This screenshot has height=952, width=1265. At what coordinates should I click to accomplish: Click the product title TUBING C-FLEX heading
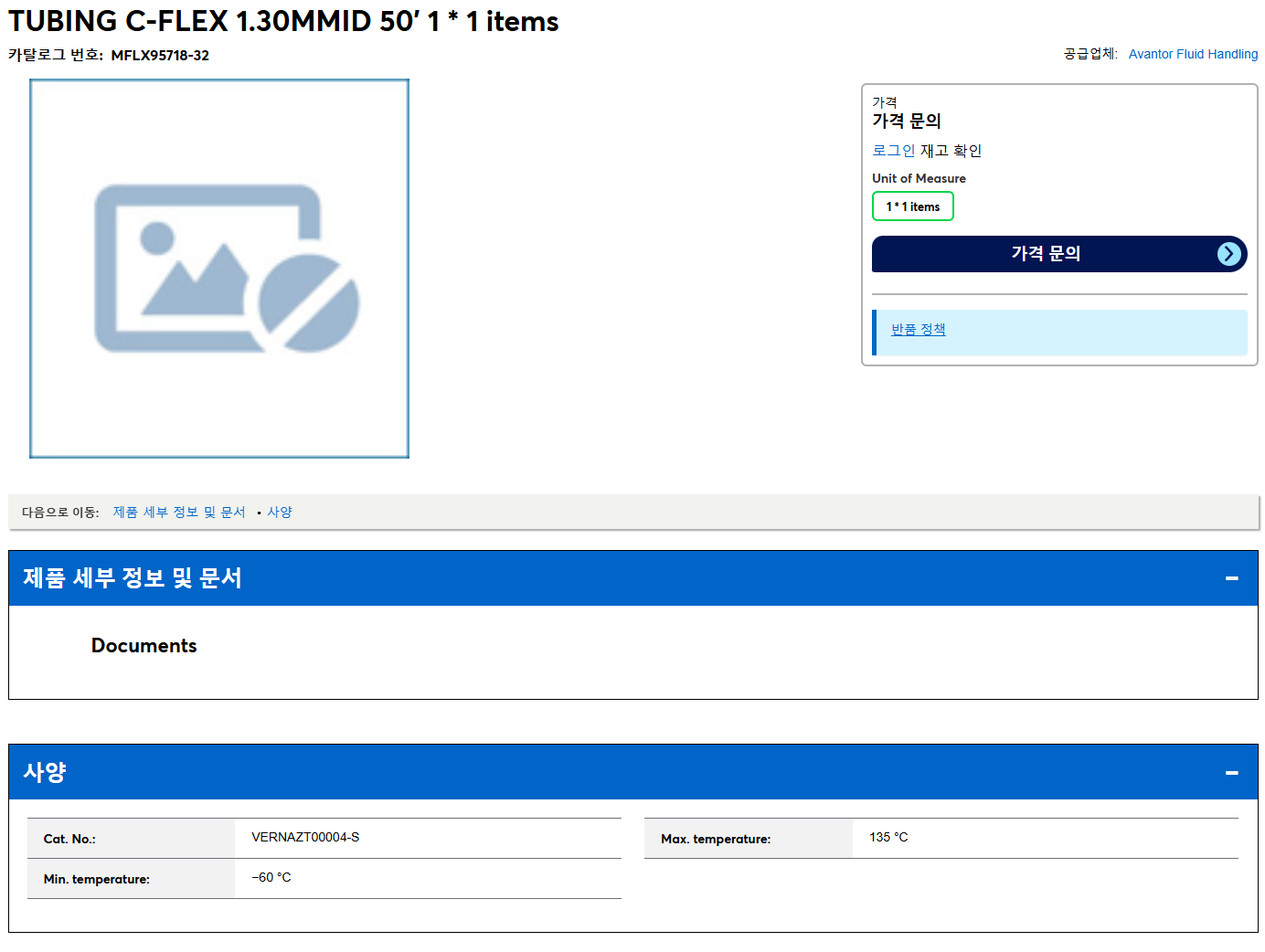pyautogui.click(x=283, y=21)
